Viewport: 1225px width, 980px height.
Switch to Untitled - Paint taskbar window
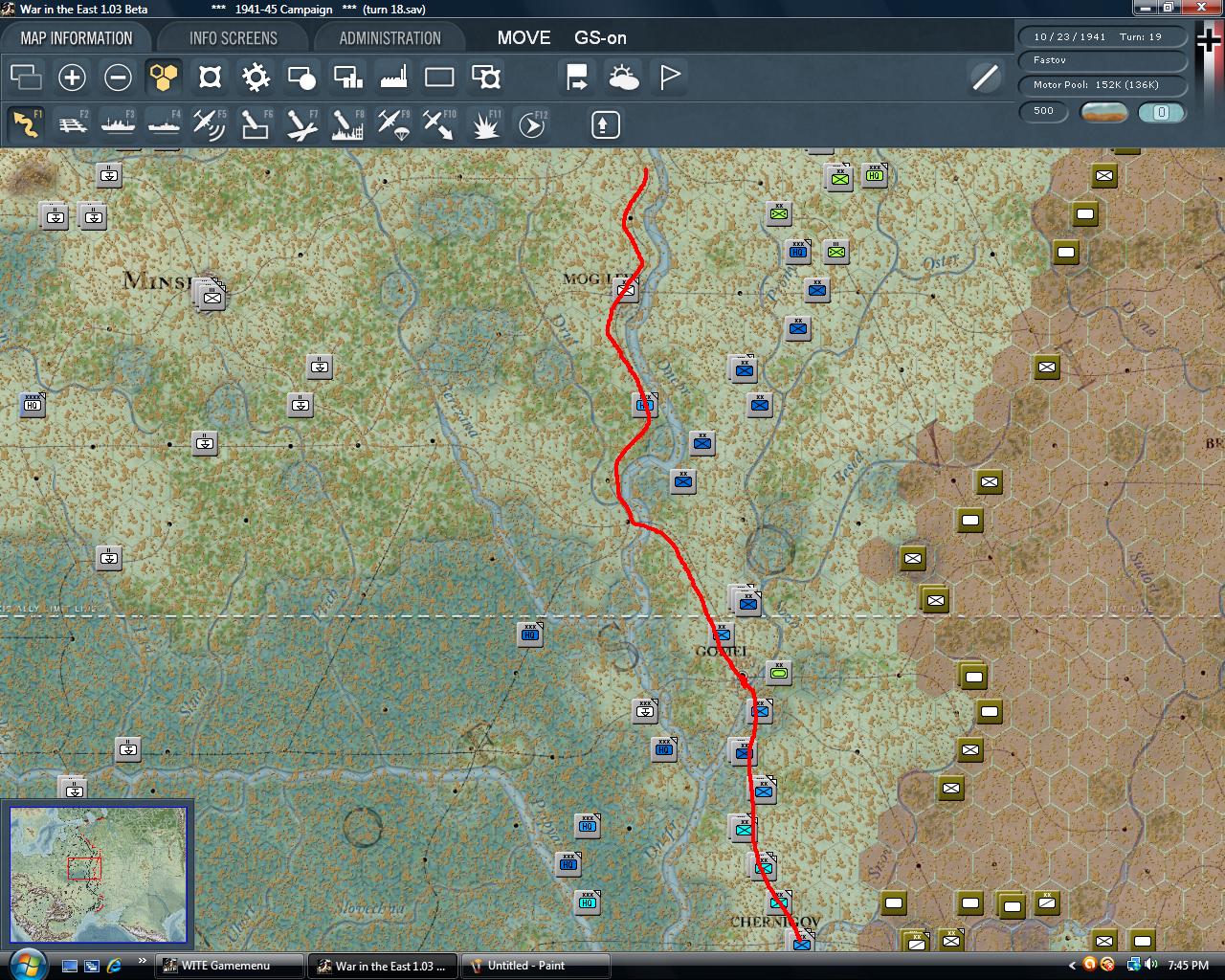pos(536,966)
